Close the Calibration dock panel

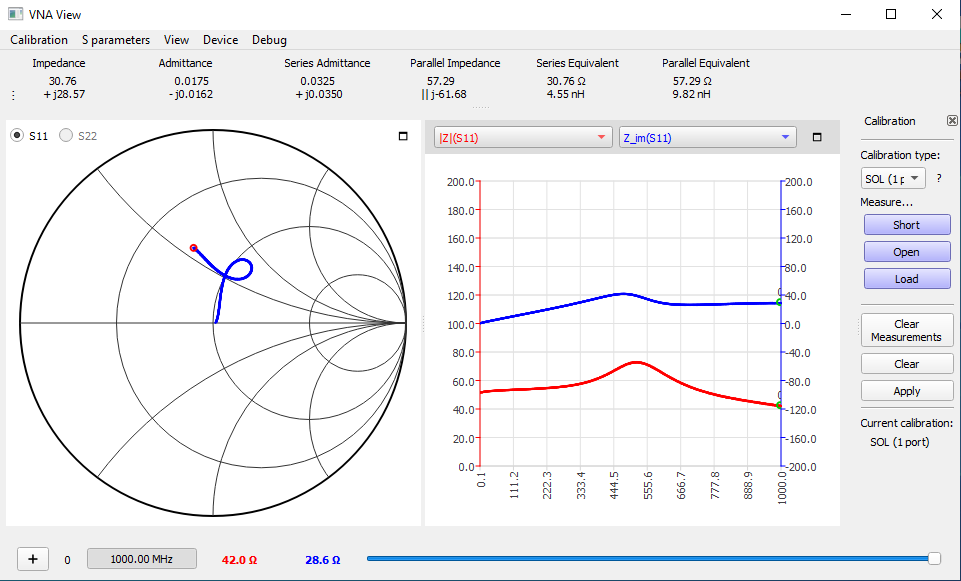(x=952, y=121)
